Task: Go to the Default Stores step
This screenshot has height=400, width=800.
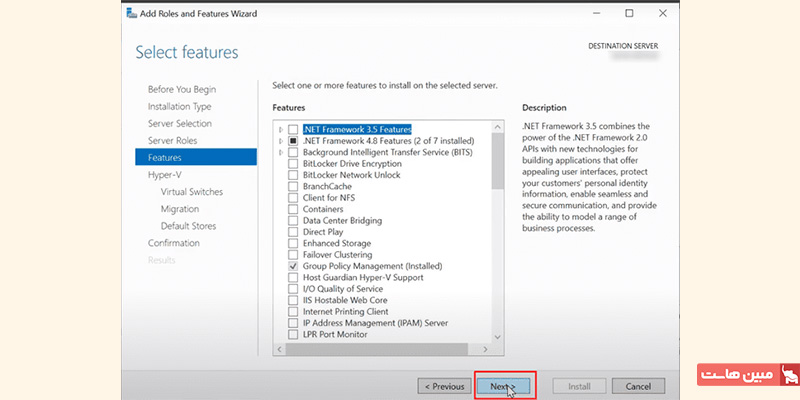Action: 188,226
